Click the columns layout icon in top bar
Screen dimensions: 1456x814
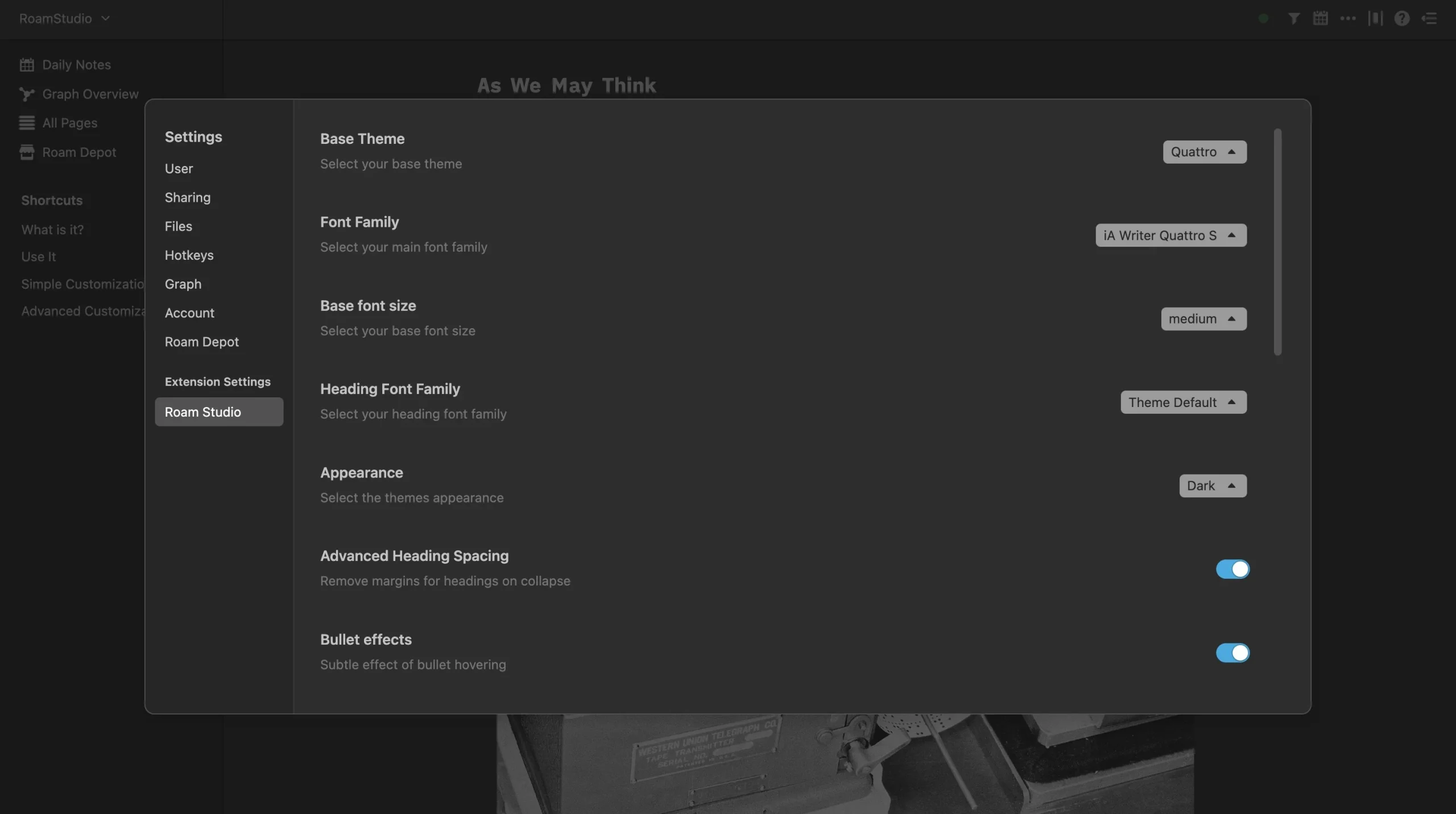[x=1375, y=19]
